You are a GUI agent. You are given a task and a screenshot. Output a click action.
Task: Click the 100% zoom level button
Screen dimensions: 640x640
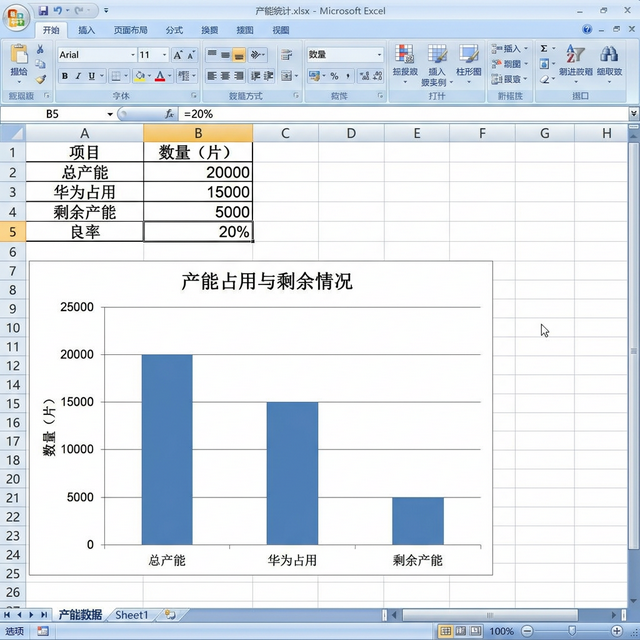pos(501,631)
